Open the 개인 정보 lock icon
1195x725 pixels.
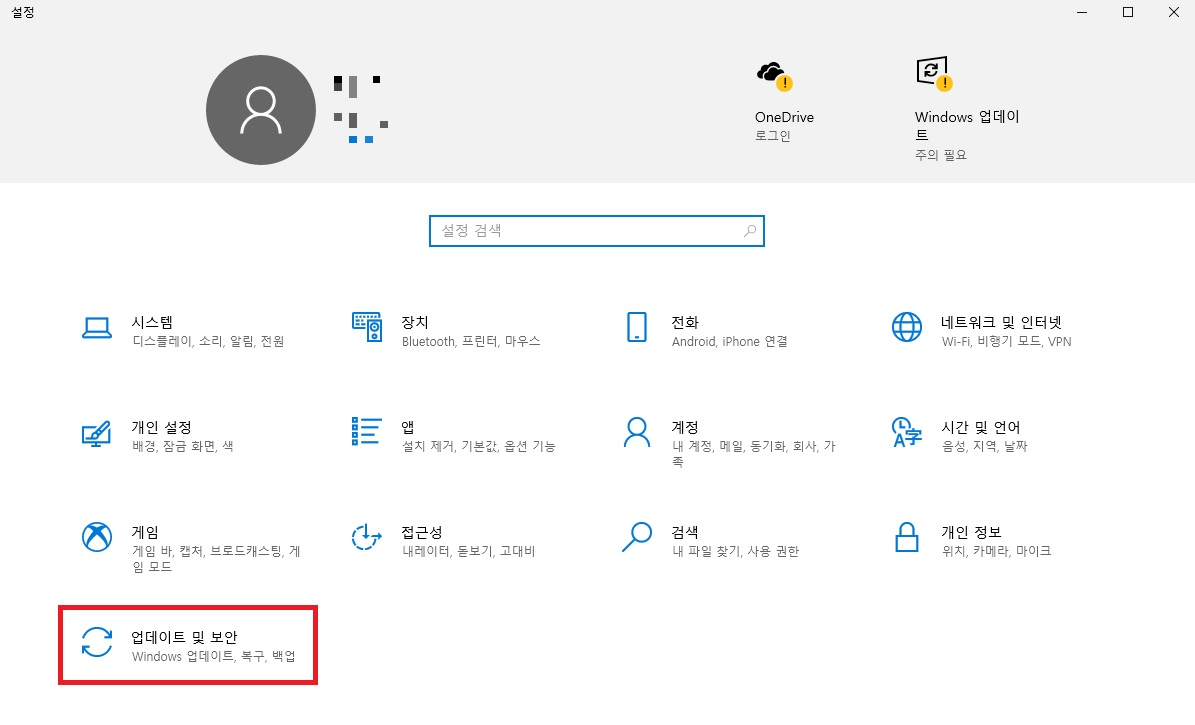907,537
